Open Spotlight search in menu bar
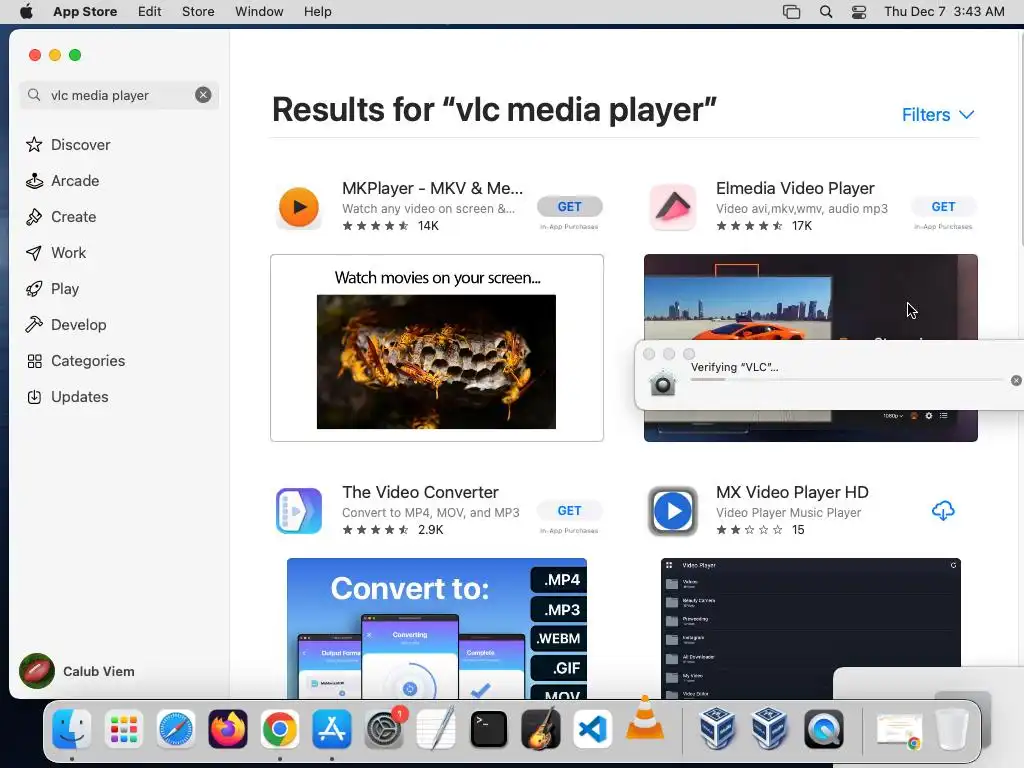 point(826,12)
